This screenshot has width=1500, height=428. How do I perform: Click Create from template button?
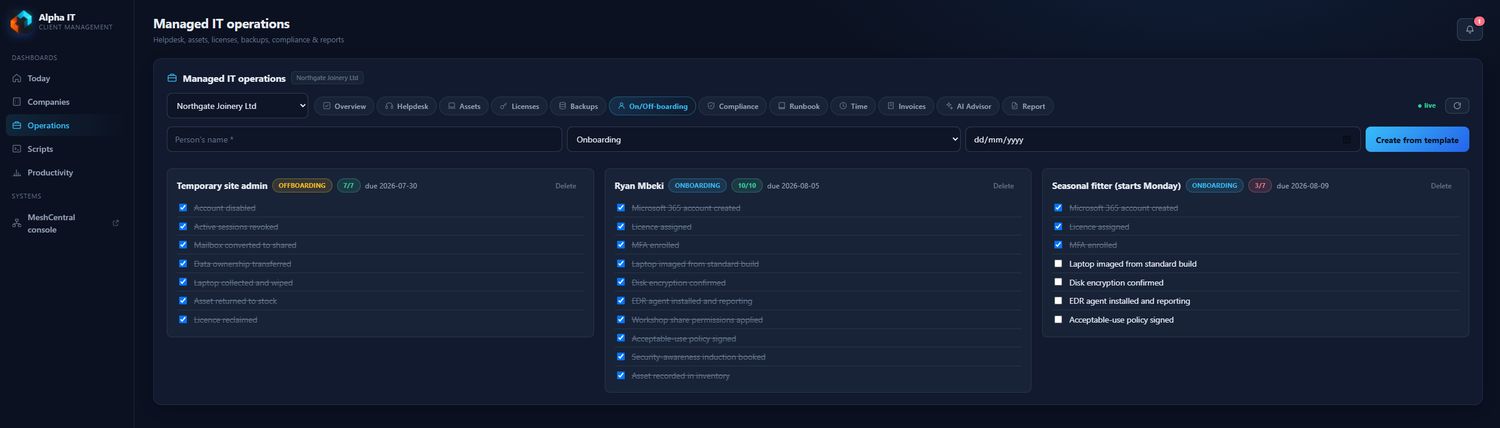(x=1416, y=139)
